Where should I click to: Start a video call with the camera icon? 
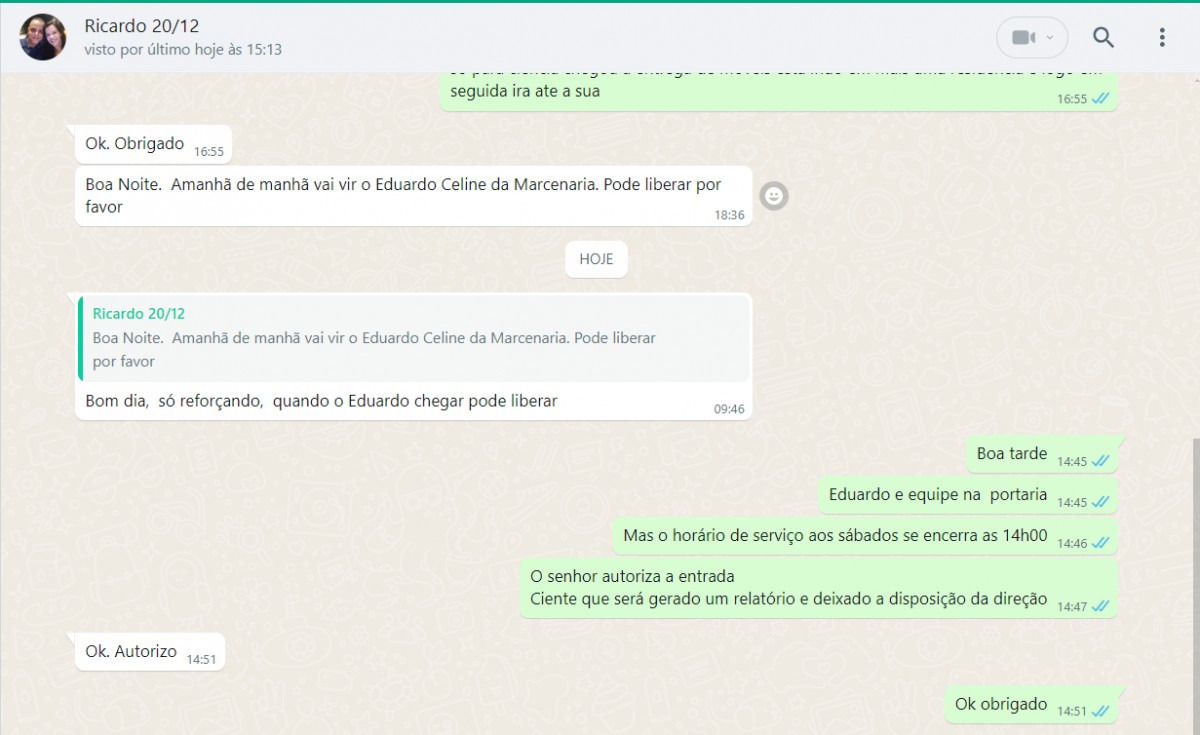[1022, 38]
